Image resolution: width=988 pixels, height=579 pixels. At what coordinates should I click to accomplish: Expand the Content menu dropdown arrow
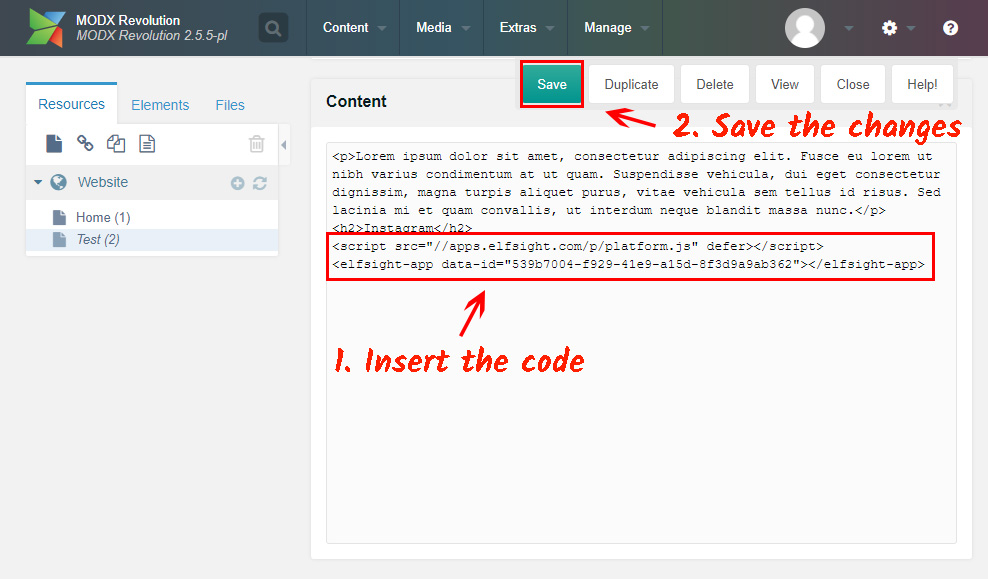coord(382,28)
